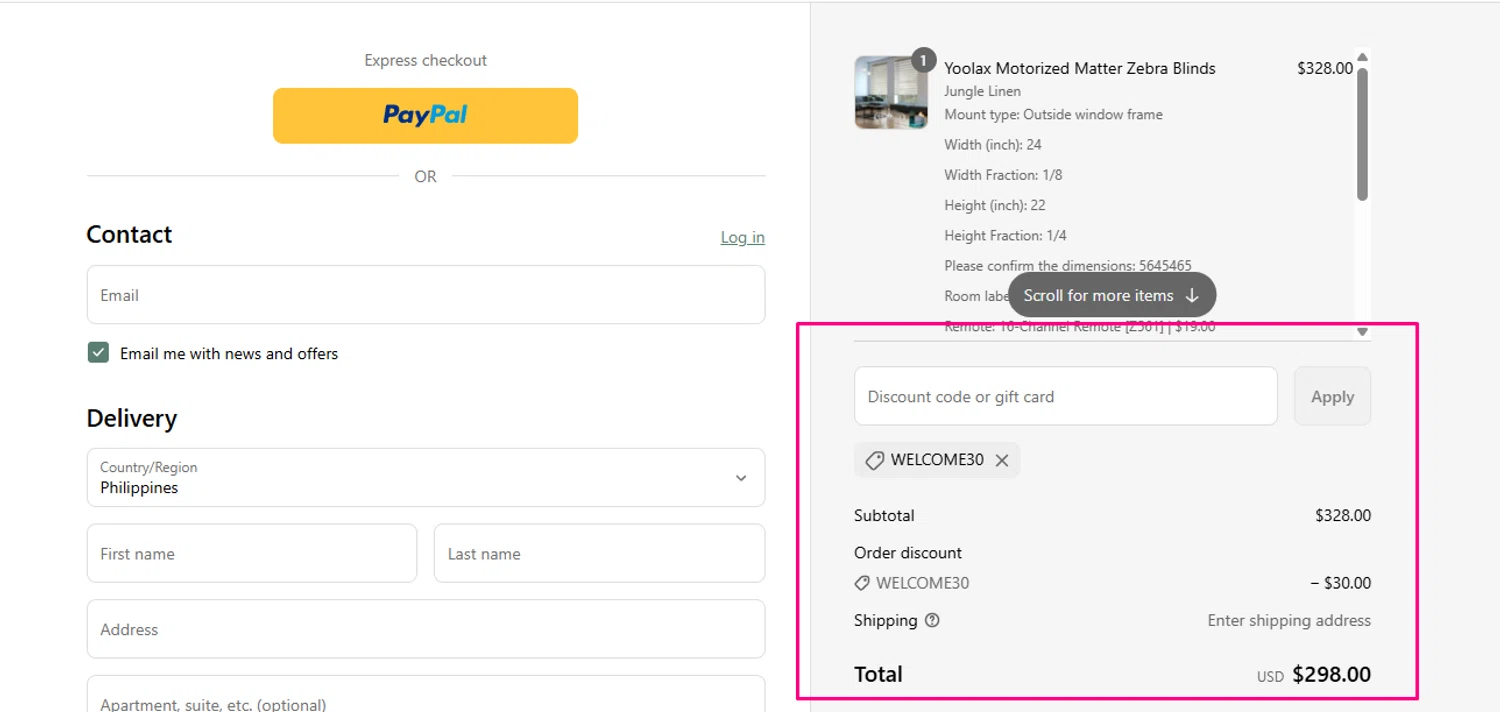Click the Jungle Linen variant text
This screenshot has width=1500, height=712.
click(x=983, y=91)
